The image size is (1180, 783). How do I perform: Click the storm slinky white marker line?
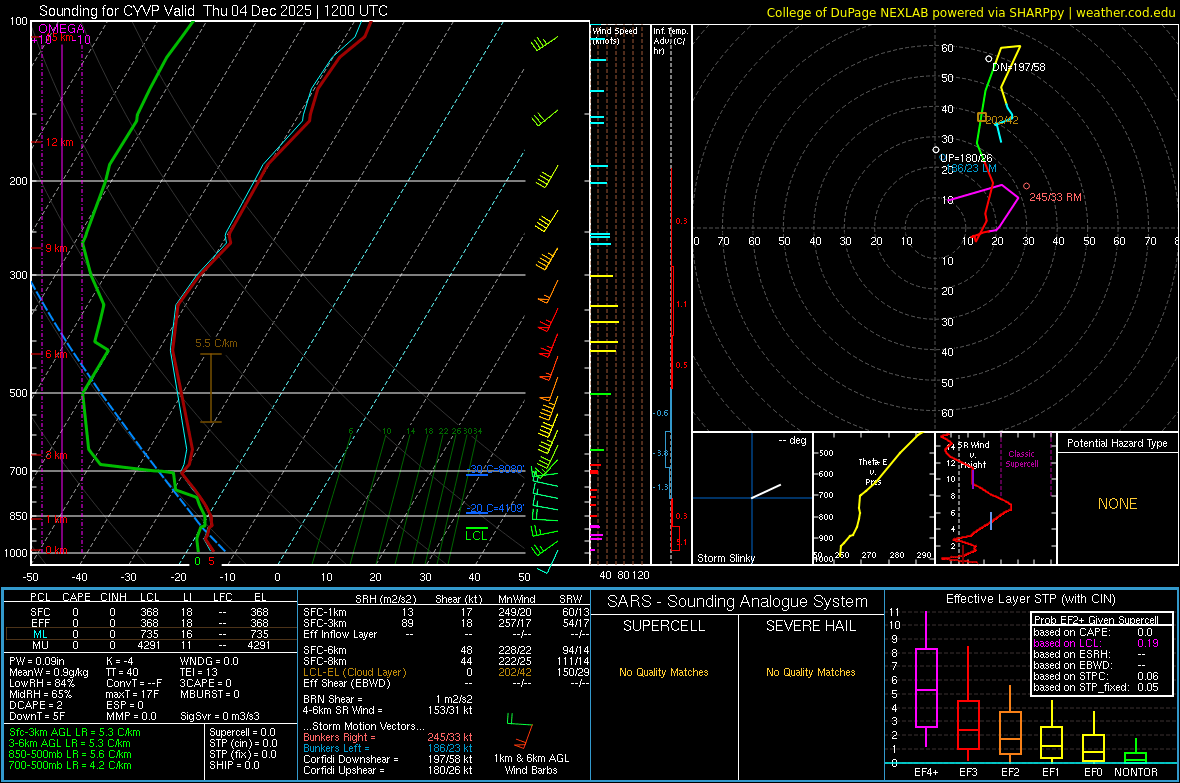[x=766, y=491]
